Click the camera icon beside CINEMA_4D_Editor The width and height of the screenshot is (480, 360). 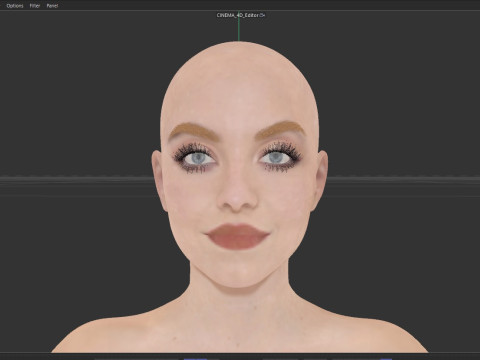(x=263, y=15)
